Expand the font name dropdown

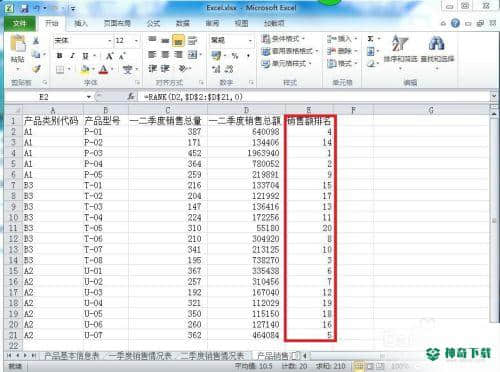[x=110, y=41]
